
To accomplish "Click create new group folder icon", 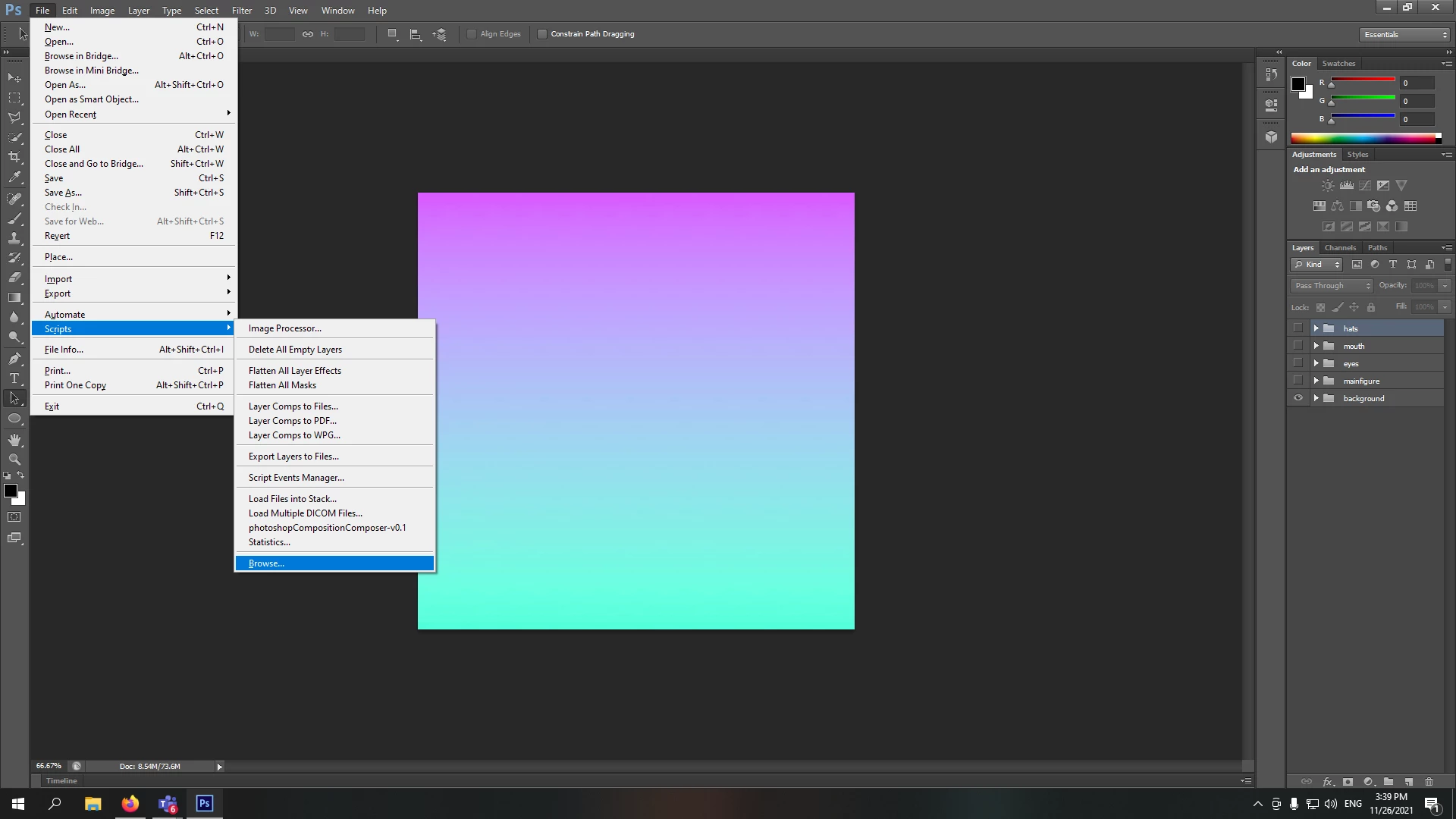I will click(x=1388, y=782).
